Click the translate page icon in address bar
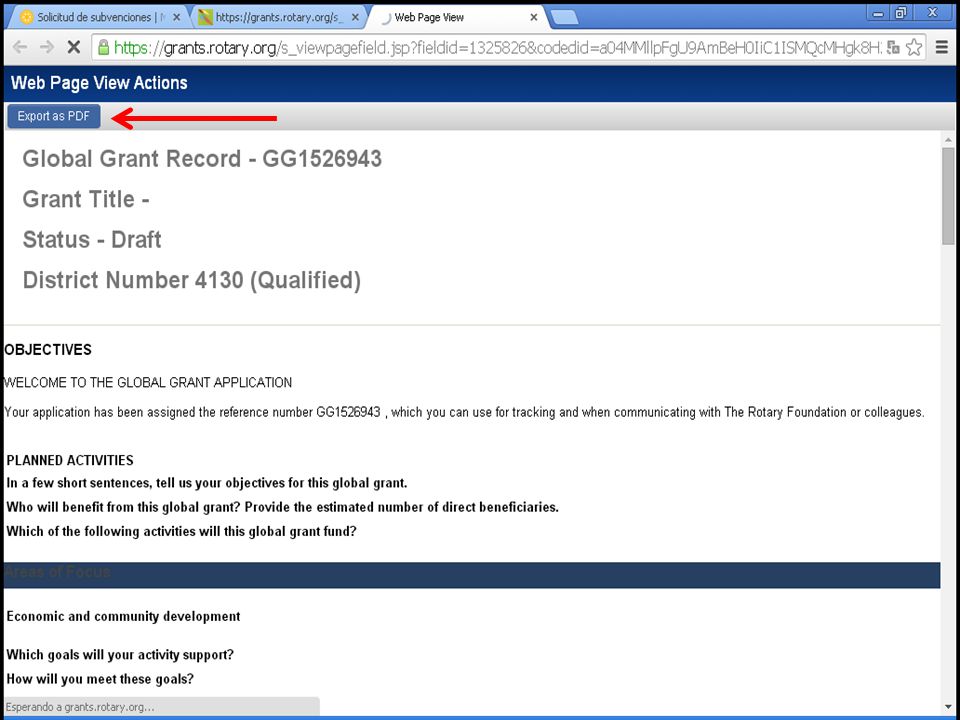This screenshot has width=960, height=720. tap(893, 47)
